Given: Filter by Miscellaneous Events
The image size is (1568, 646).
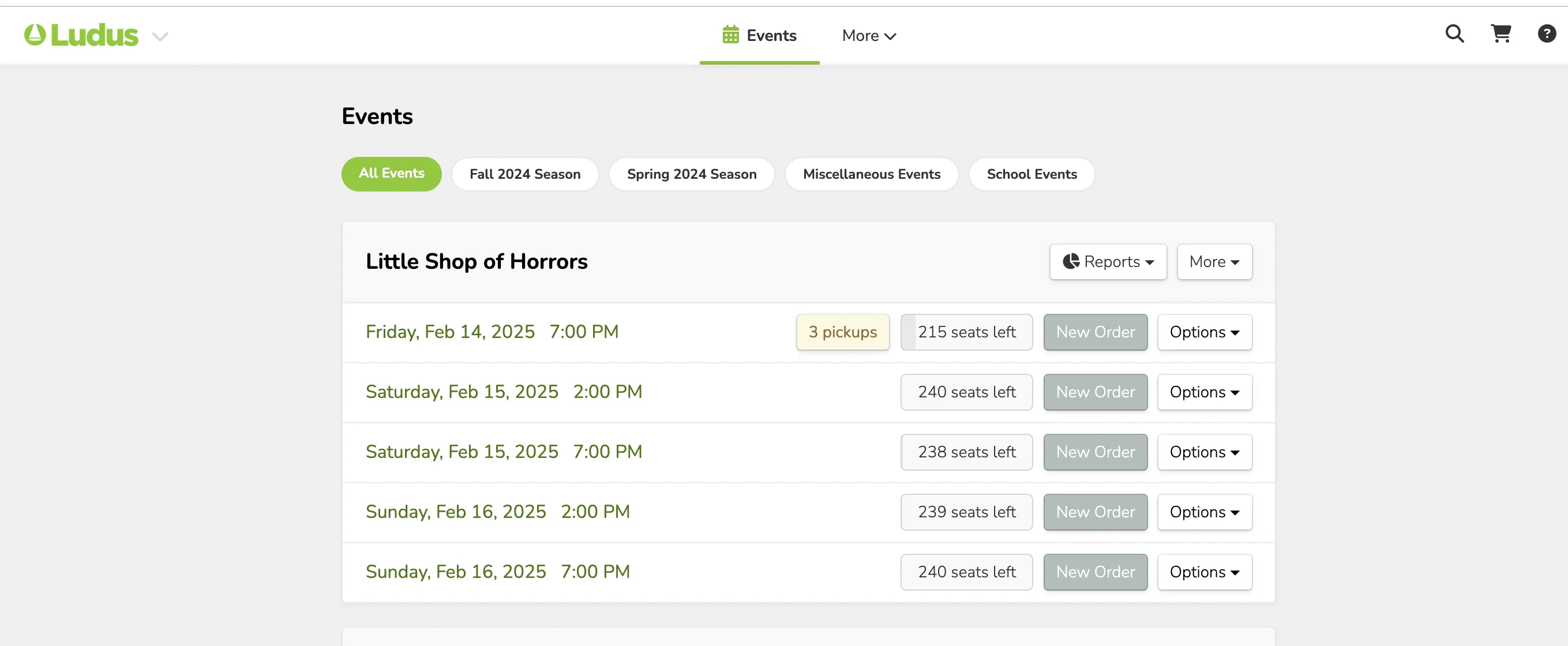Looking at the screenshot, I should [872, 174].
